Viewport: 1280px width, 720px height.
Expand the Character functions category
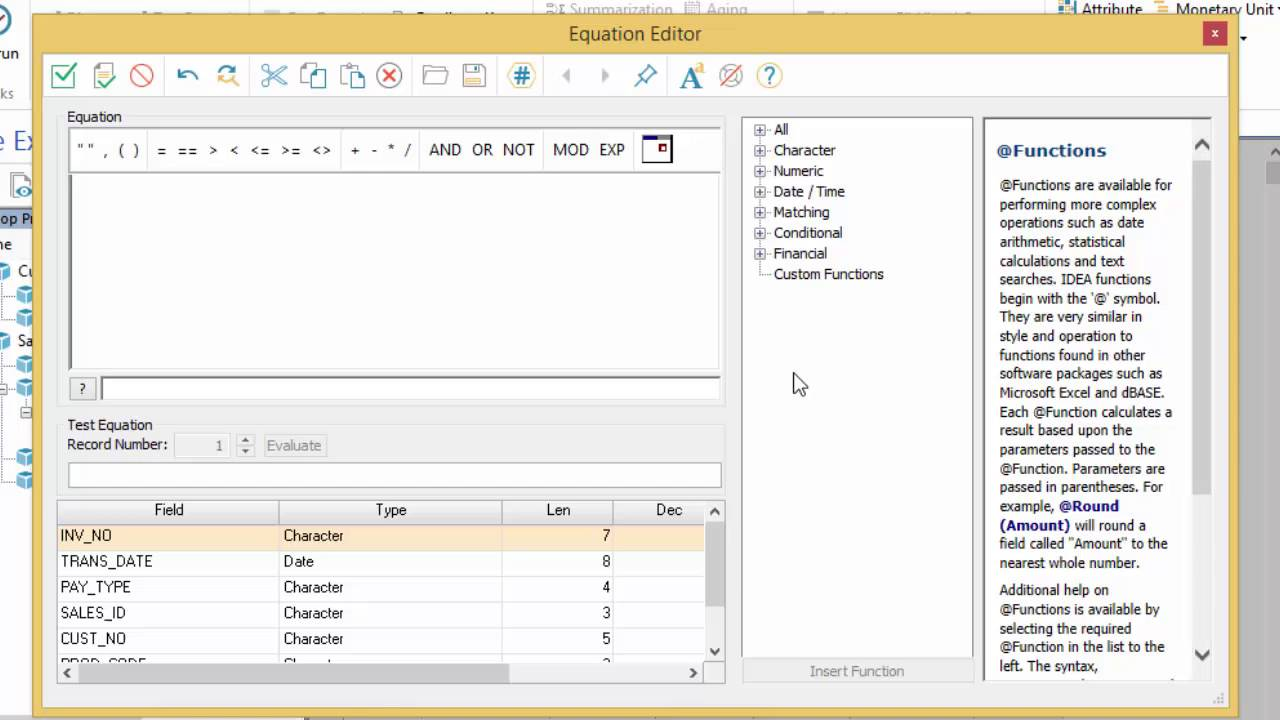[760, 151]
